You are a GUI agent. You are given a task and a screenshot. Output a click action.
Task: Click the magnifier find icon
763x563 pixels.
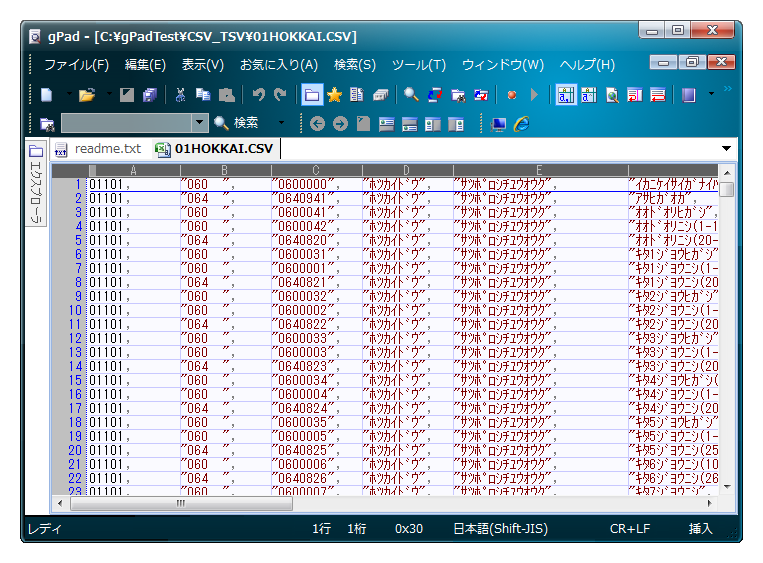(x=410, y=95)
